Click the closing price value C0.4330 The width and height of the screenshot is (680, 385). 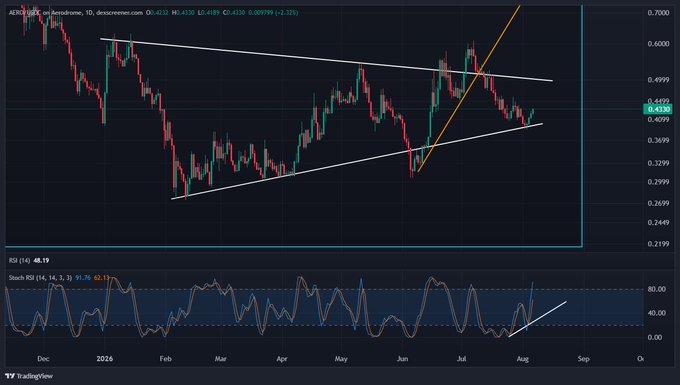[x=235, y=13]
